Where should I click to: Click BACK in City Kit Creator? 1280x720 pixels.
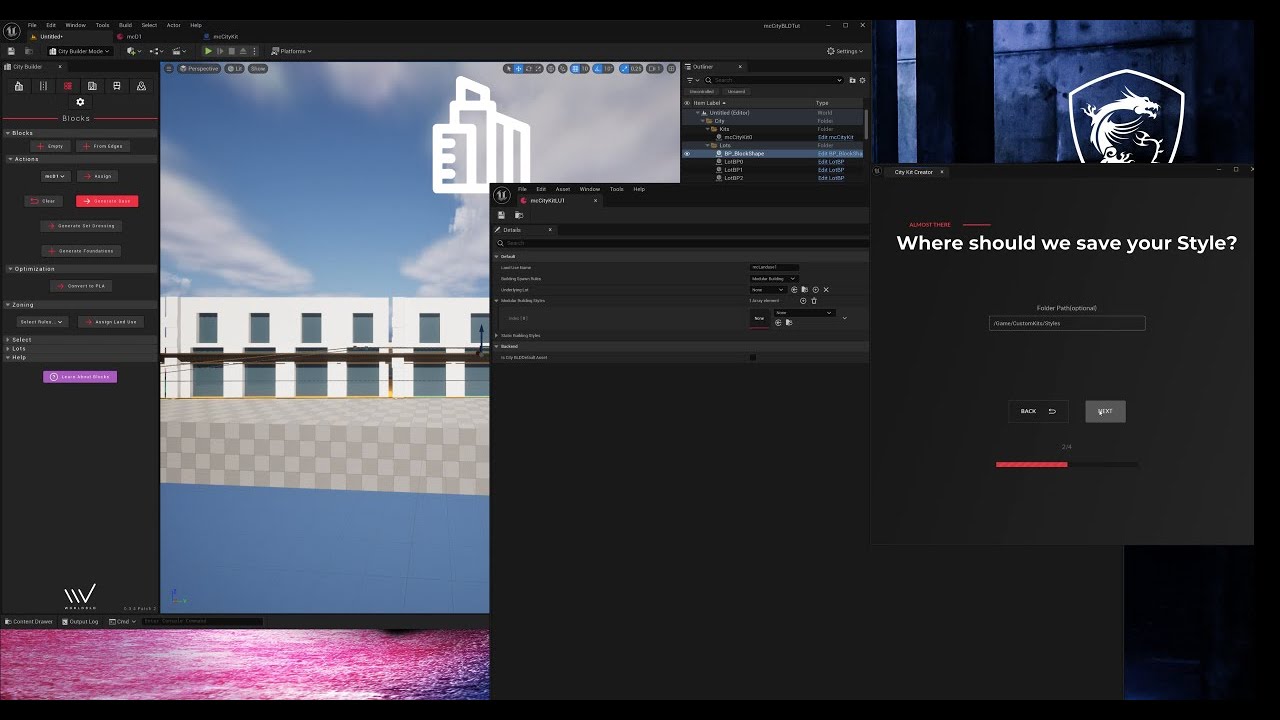pos(1038,411)
